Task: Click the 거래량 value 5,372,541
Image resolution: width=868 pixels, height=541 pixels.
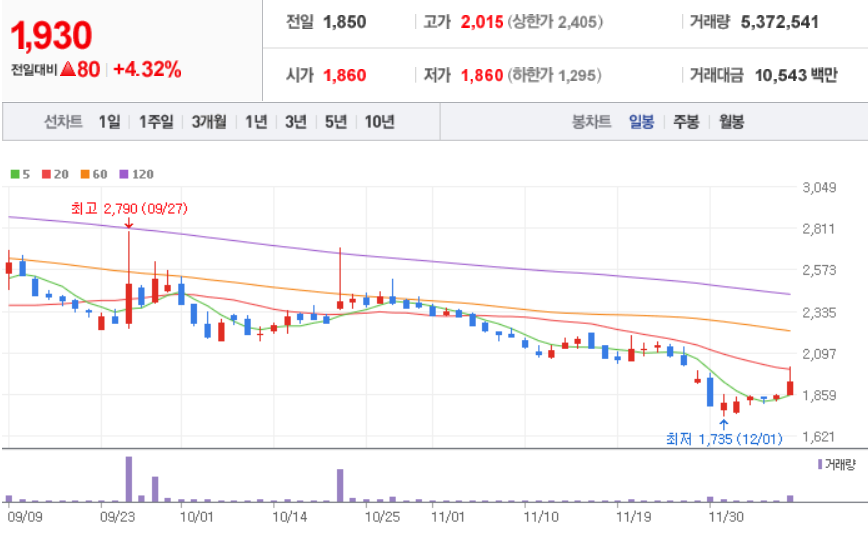Action: (x=779, y=22)
